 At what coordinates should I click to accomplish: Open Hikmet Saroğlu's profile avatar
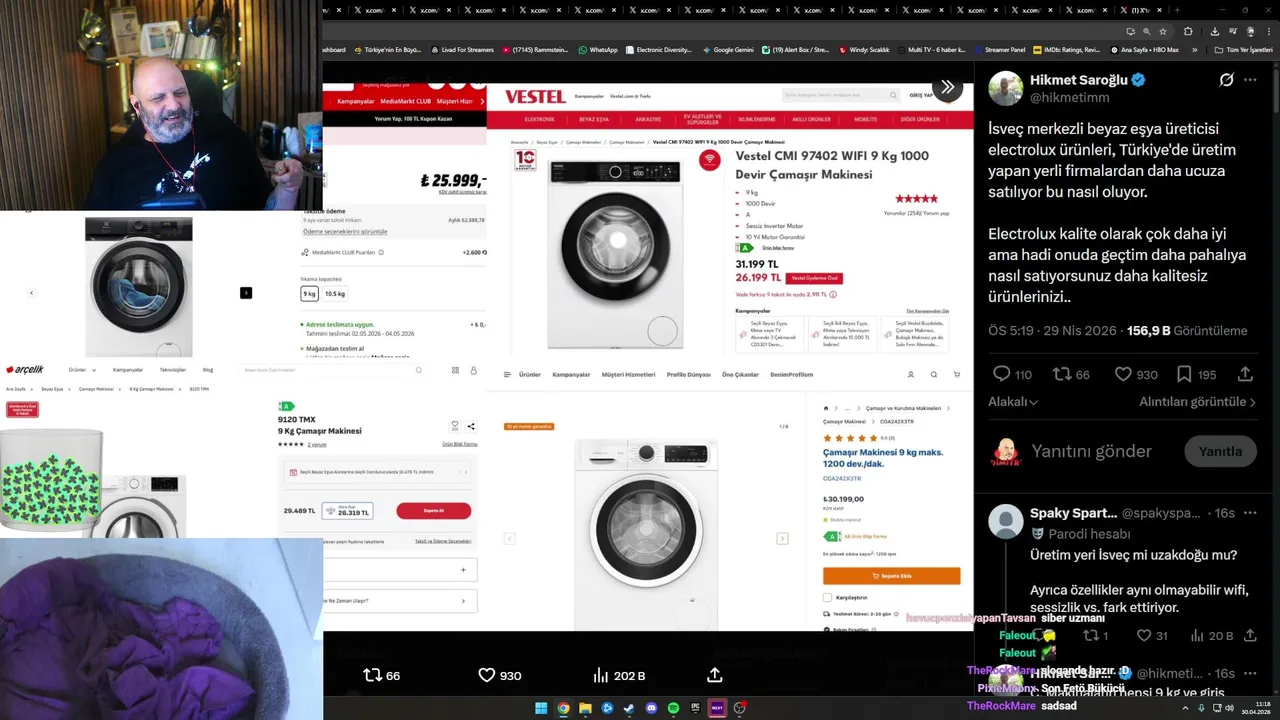click(1006, 89)
